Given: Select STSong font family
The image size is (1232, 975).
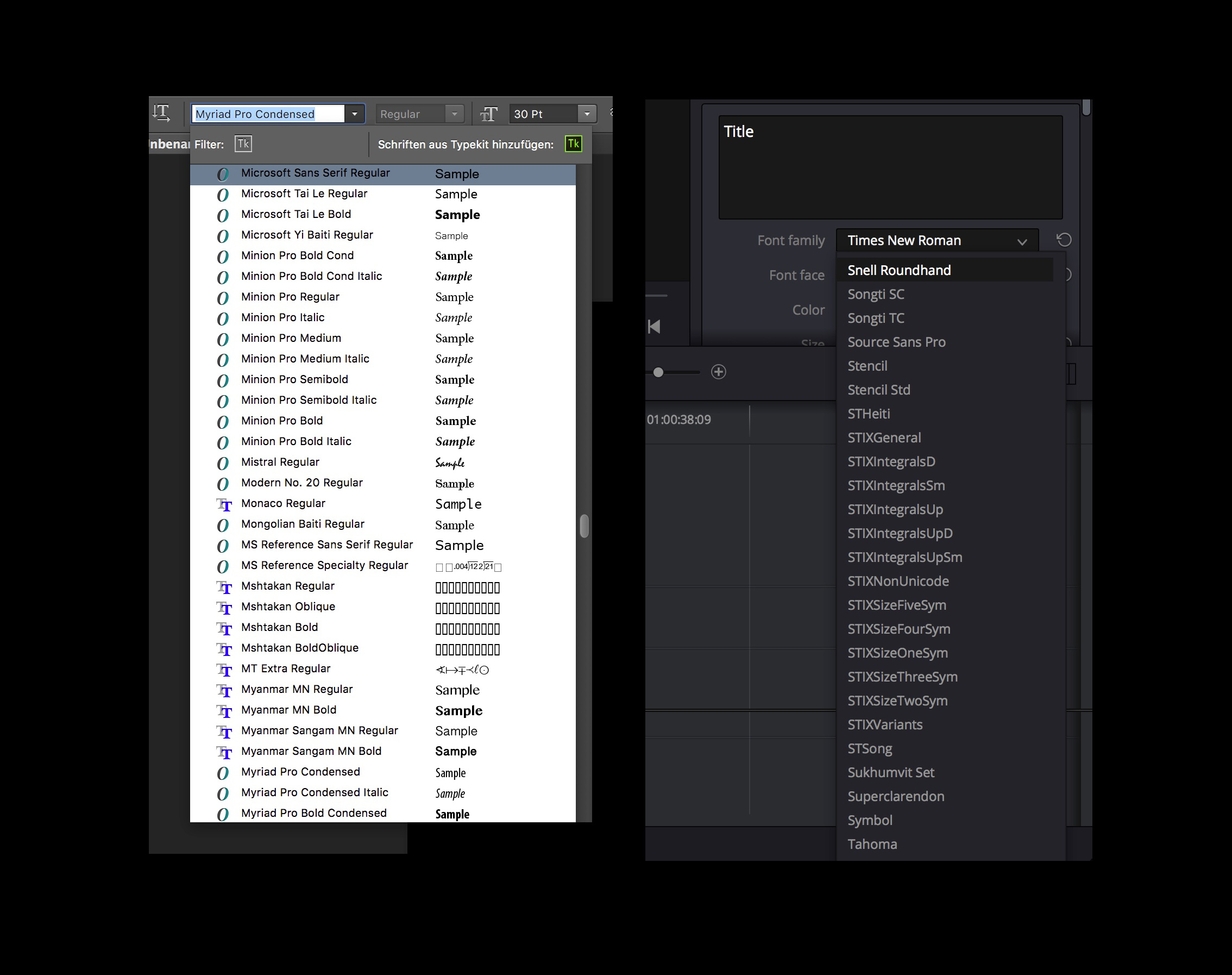Looking at the screenshot, I should click(945, 749).
